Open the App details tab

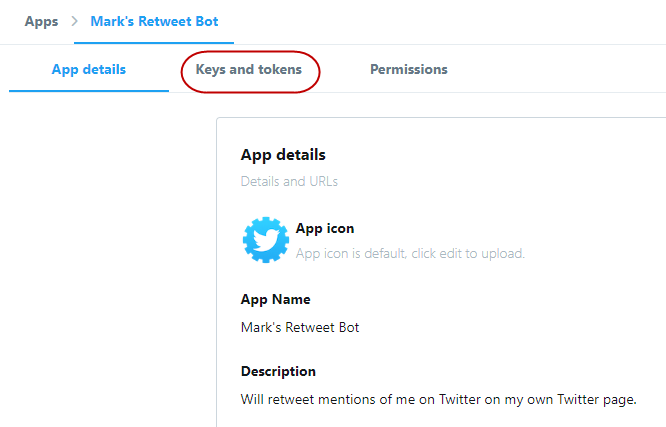[89, 70]
